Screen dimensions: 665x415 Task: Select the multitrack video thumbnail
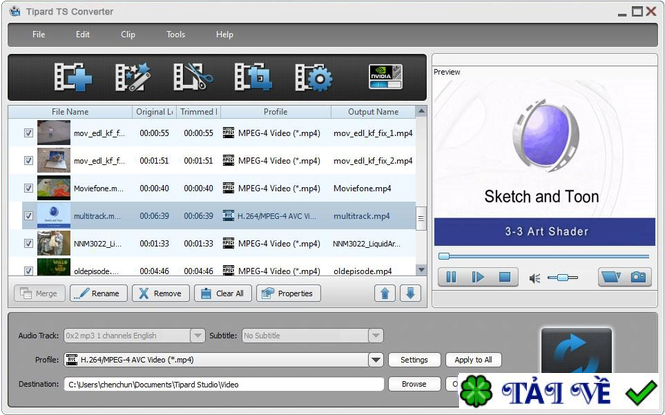tap(54, 215)
